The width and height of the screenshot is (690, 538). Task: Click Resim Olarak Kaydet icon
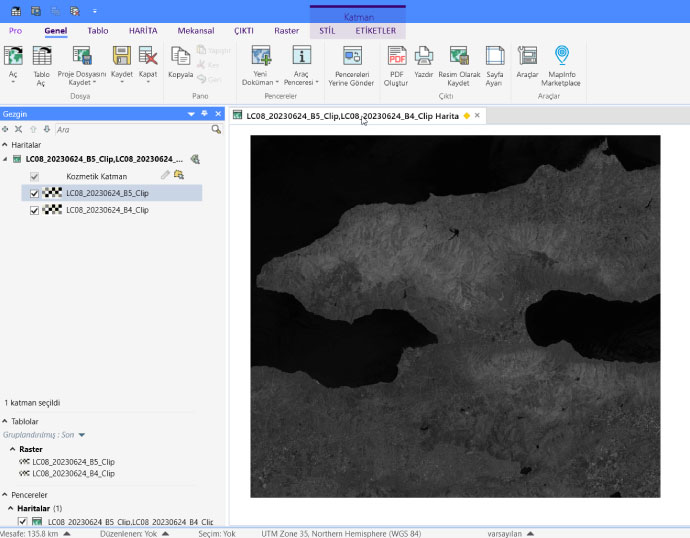click(458, 62)
